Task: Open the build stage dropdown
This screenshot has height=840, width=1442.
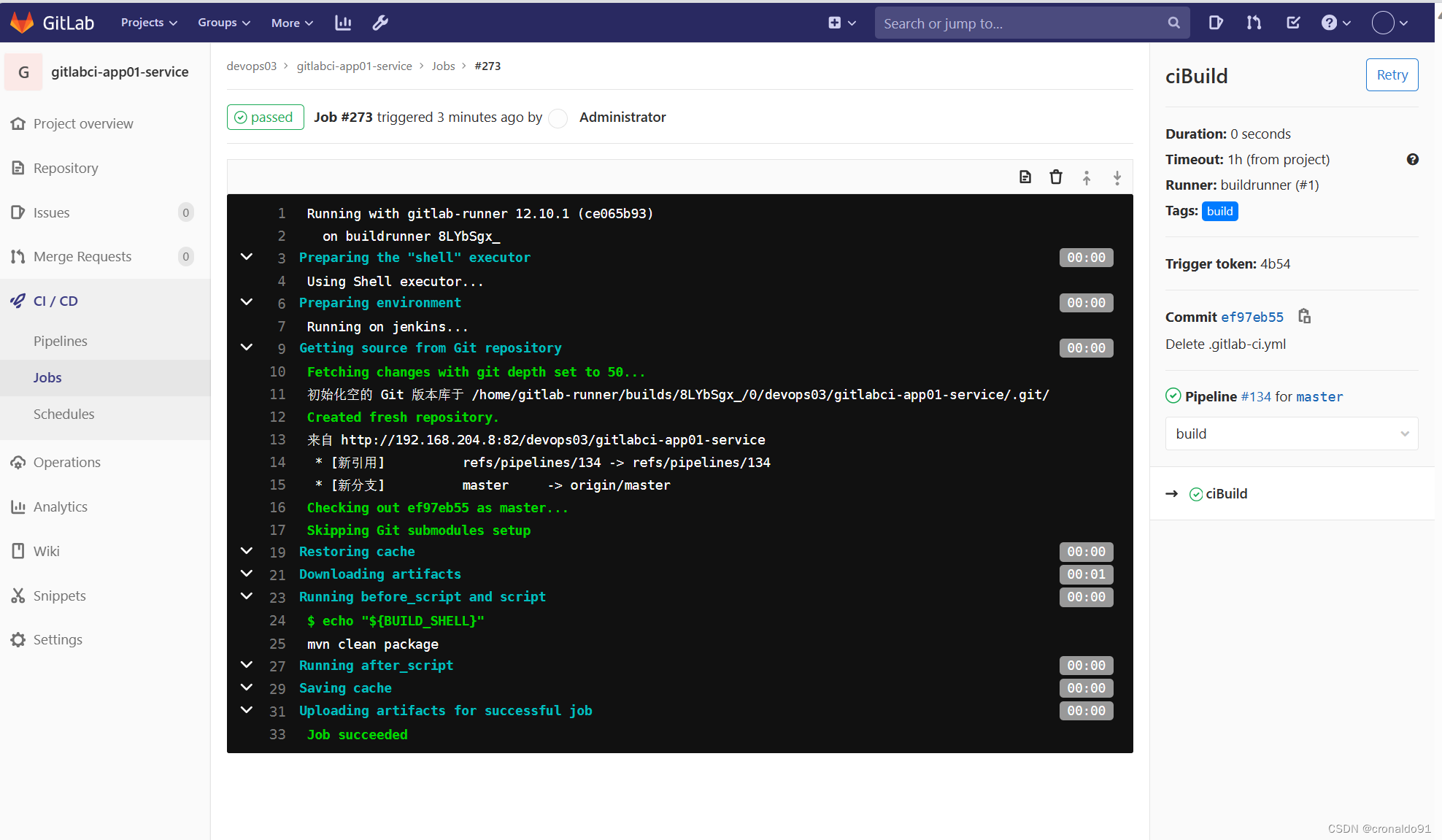Action: [1292, 434]
